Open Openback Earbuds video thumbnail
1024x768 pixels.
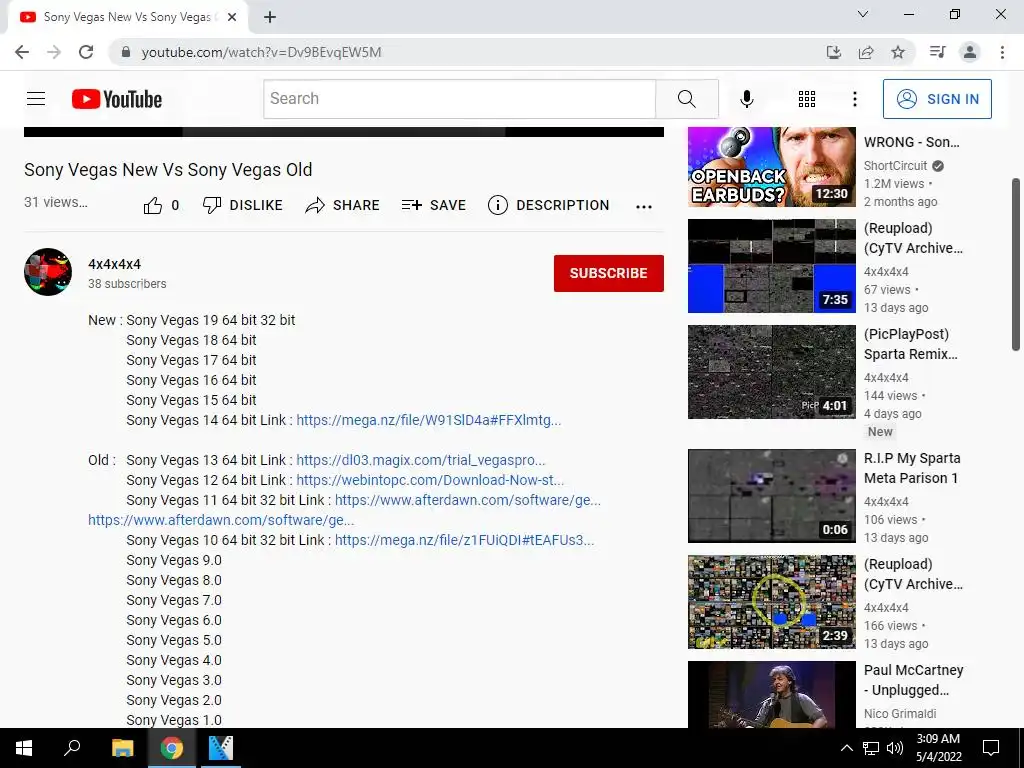pyautogui.click(x=771, y=167)
